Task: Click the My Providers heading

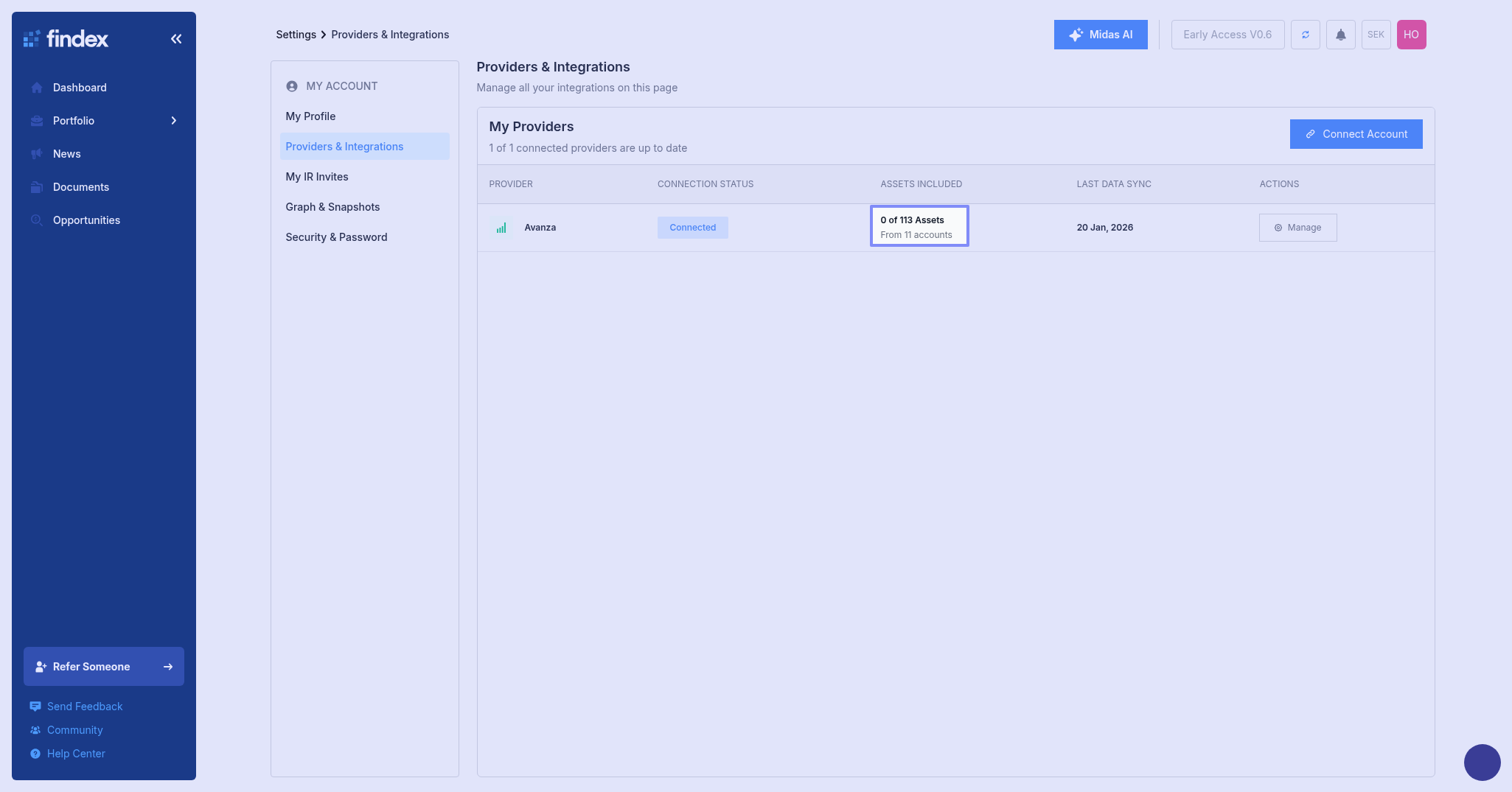Action: 532,127
